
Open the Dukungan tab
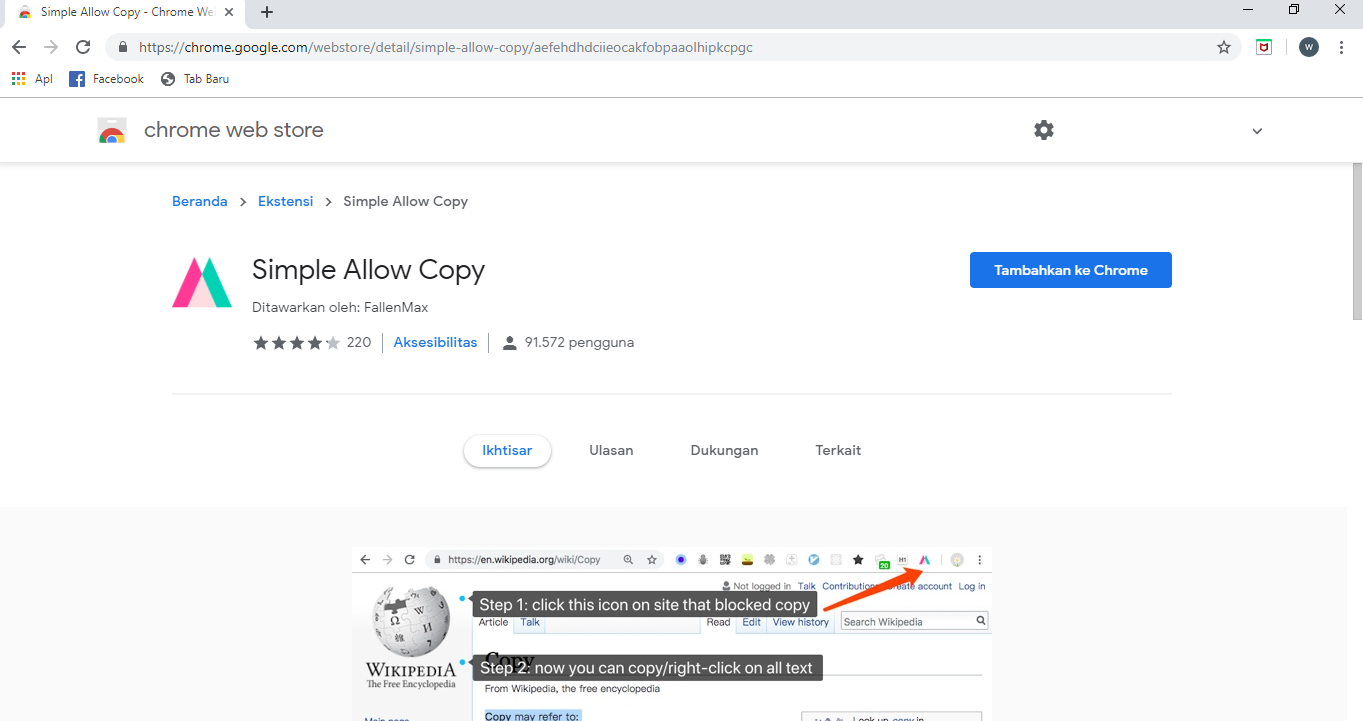click(724, 450)
